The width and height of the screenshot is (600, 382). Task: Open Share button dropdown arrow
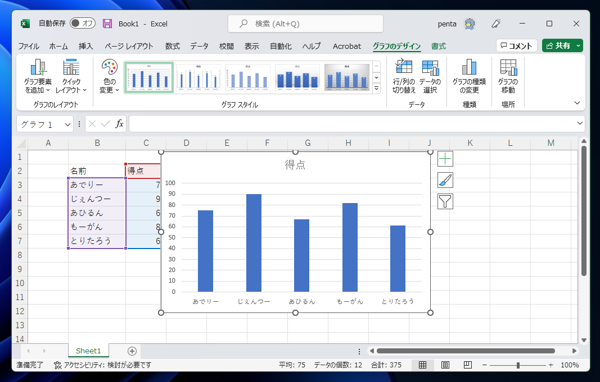[x=579, y=46]
